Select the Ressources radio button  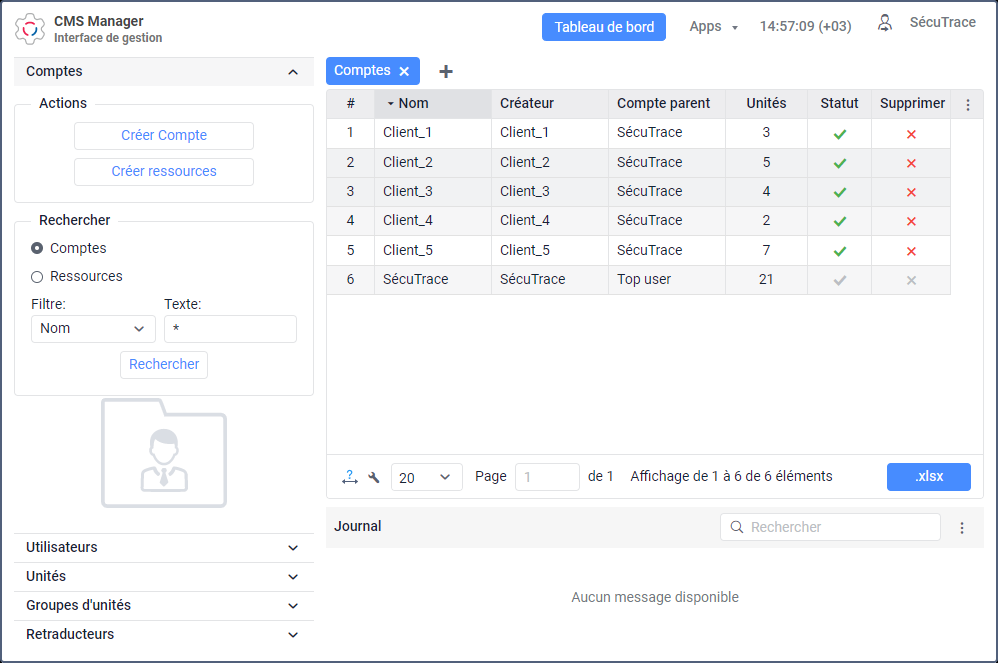pyautogui.click(x=37, y=276)
